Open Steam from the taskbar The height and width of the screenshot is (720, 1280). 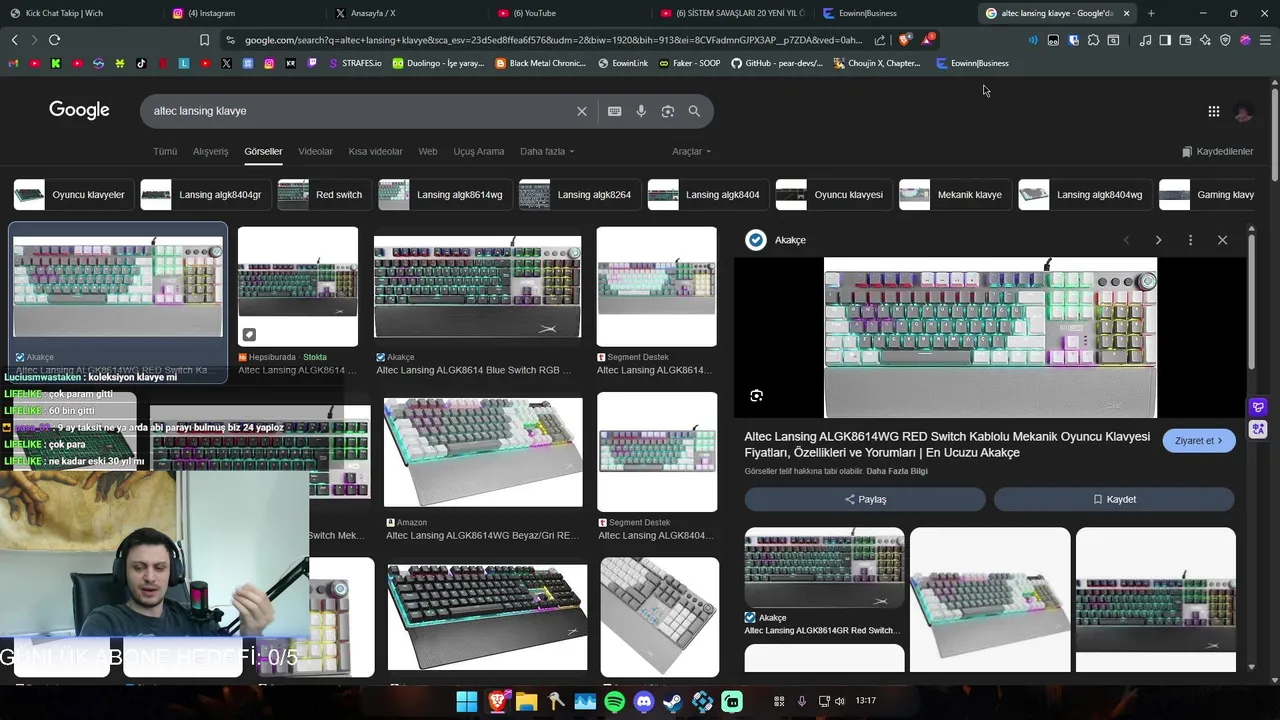673,702
